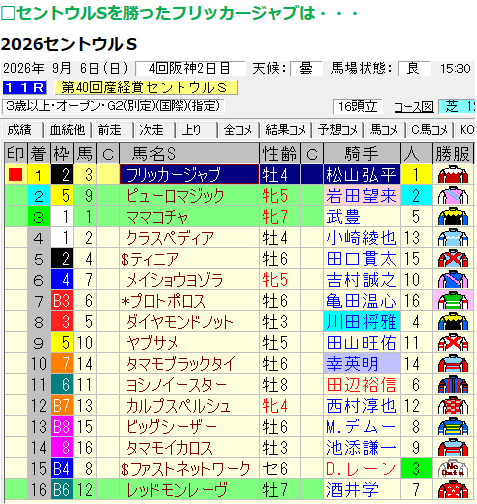Screen dimensions: 477x504
Task: Switch to the 血統他 tab
Action: point(67,130)
